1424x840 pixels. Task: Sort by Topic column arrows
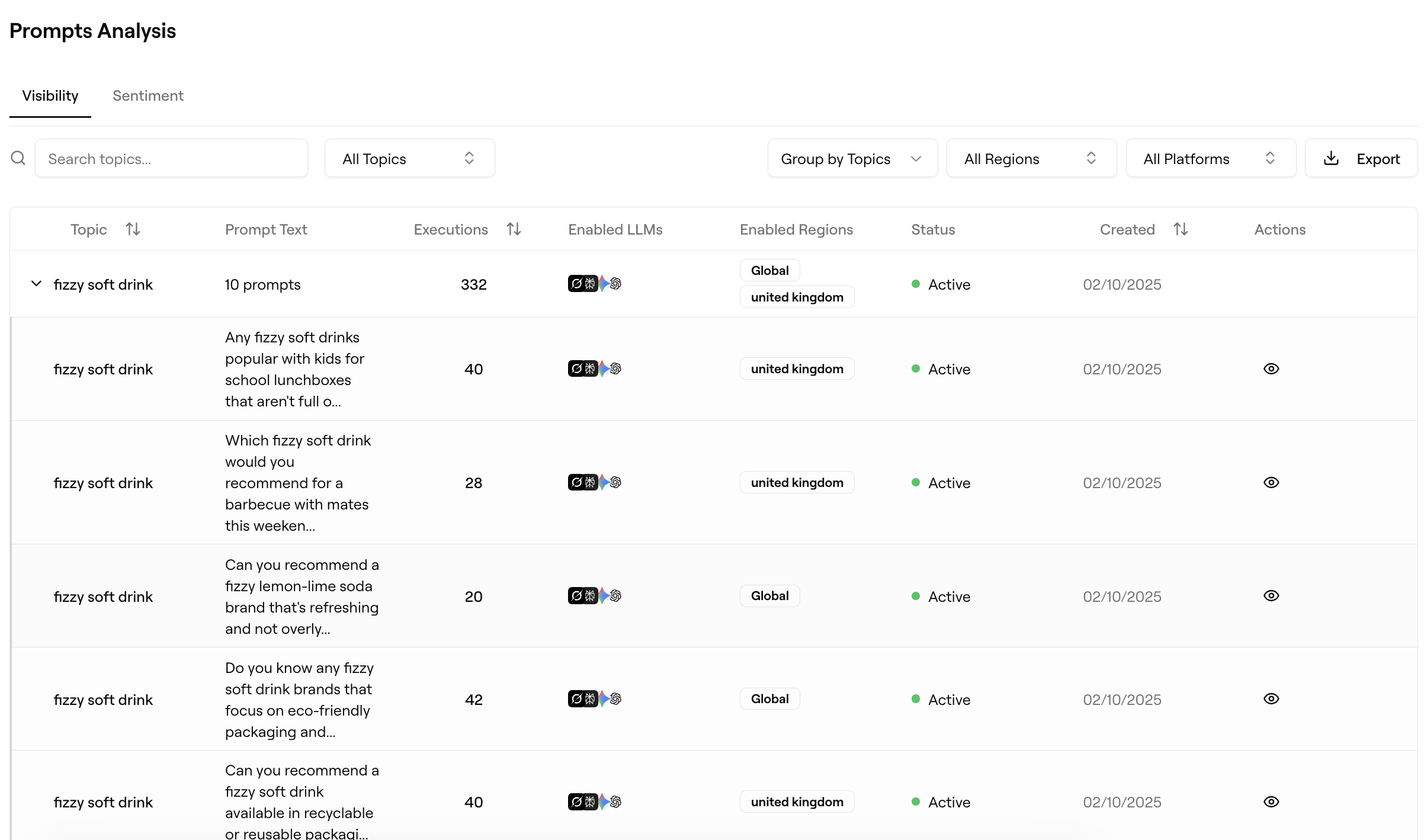click(x=133, y=229)
